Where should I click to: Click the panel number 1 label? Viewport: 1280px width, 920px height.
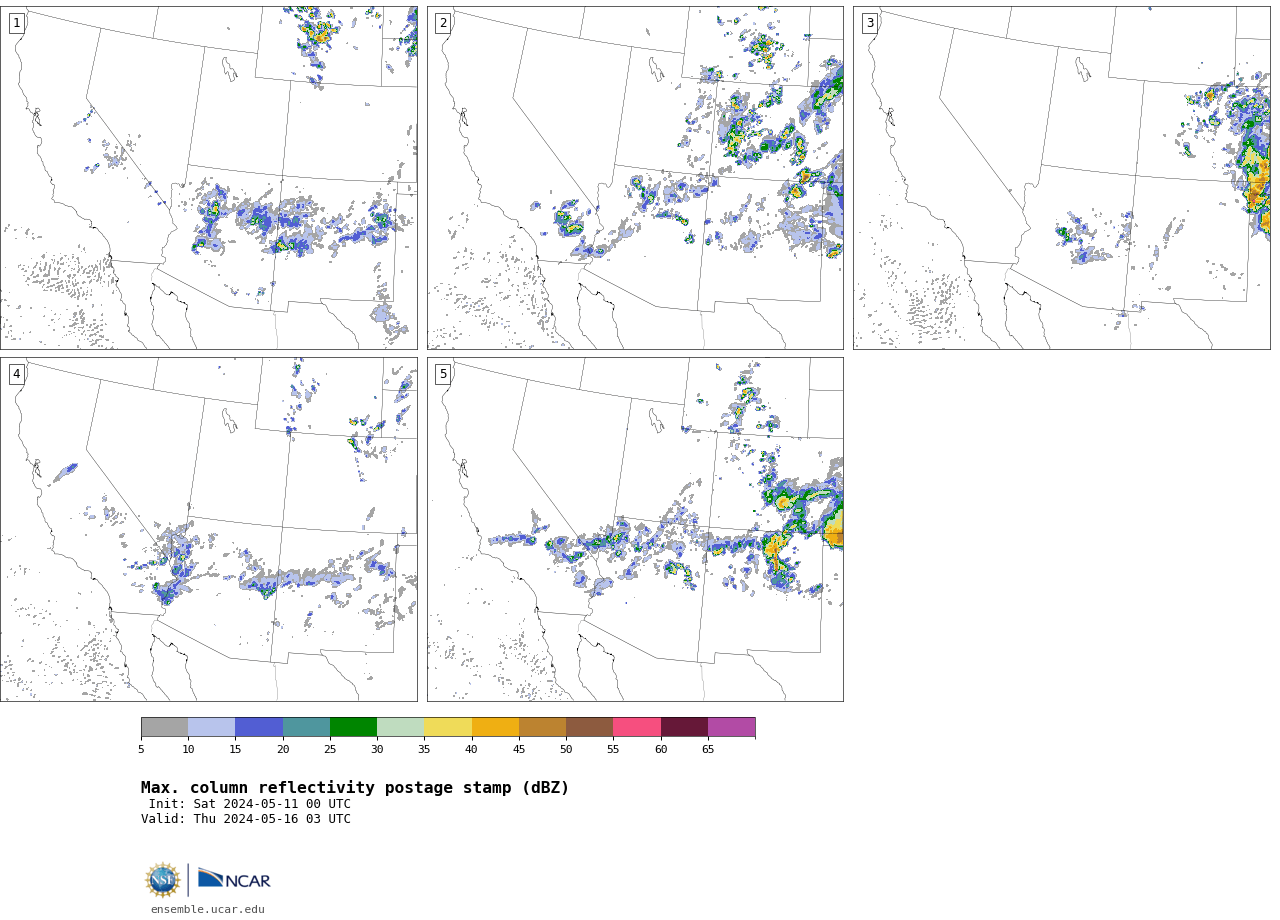(x=17, y=23)
